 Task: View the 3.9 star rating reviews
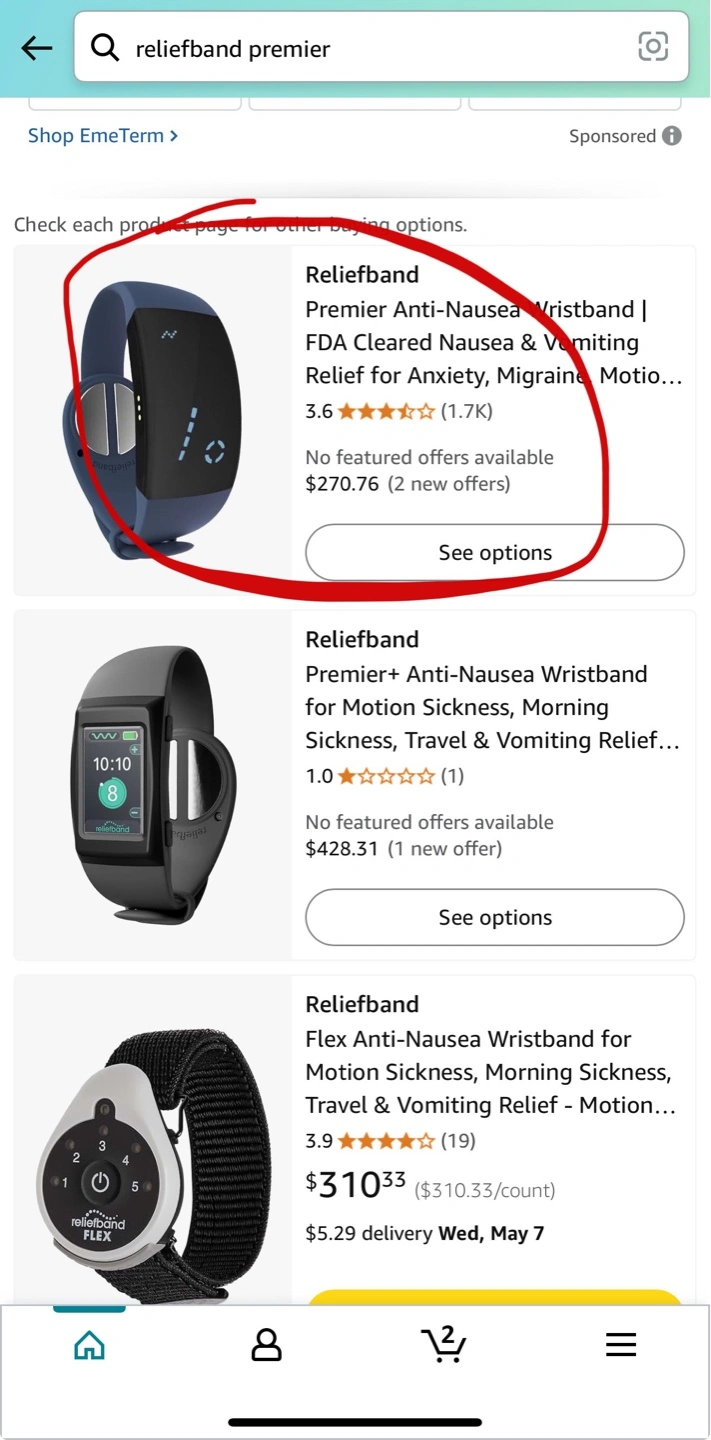click(x=390, y=1140)
